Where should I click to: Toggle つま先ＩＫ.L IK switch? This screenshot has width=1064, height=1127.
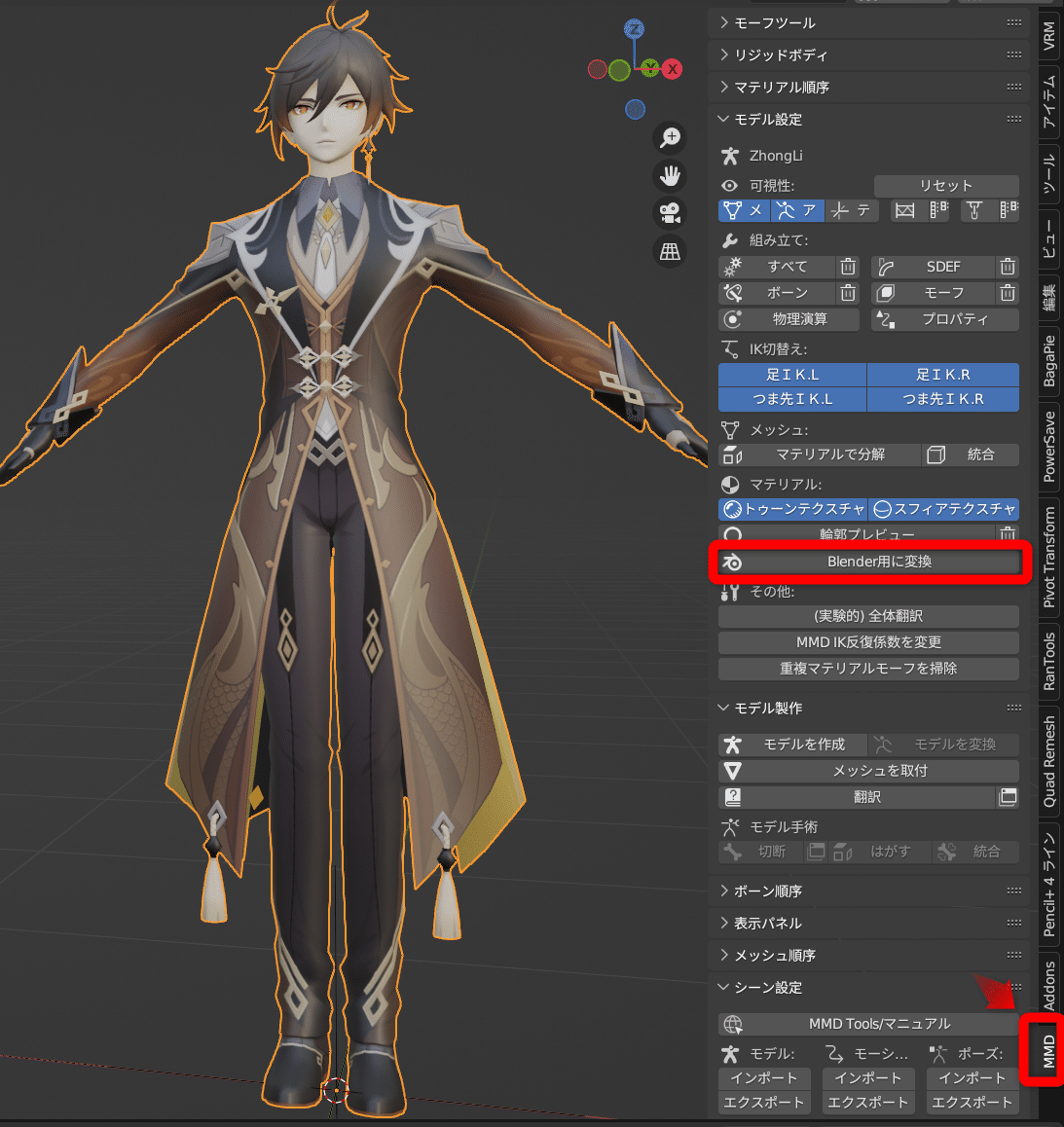792,399
